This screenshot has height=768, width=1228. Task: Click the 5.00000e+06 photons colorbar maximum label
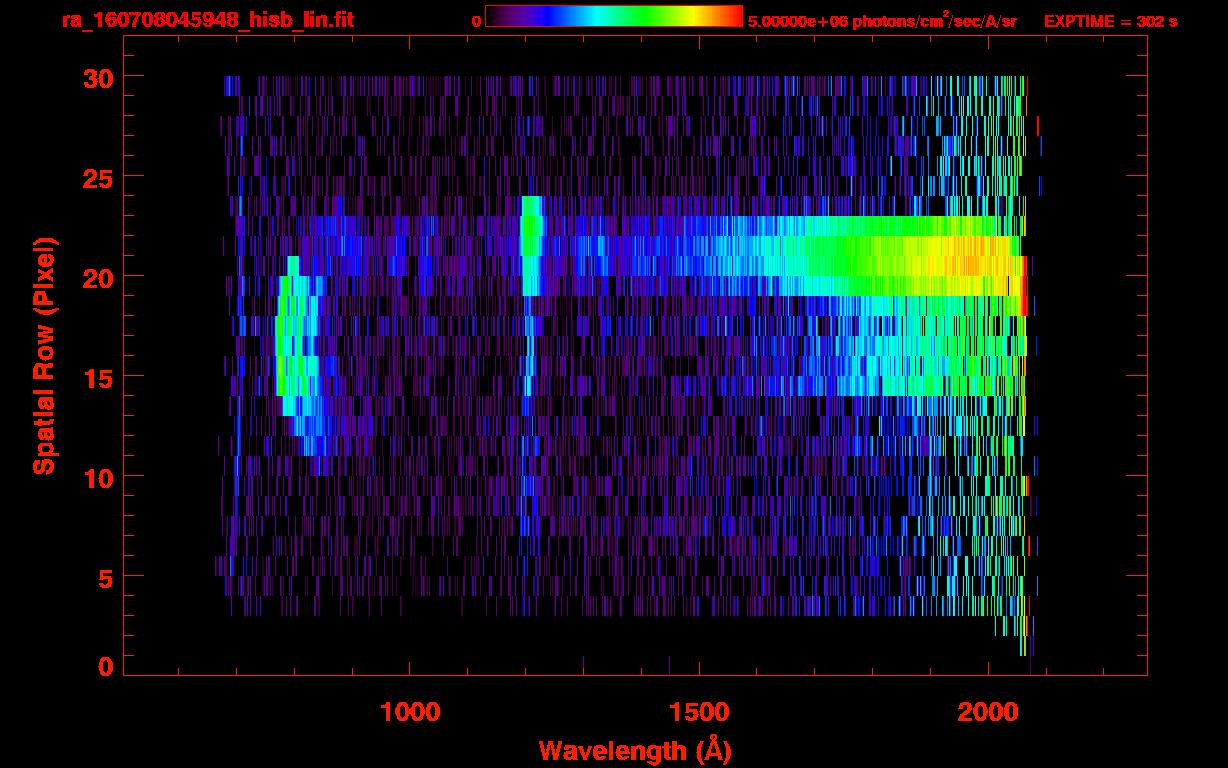[x=882, y=21]
